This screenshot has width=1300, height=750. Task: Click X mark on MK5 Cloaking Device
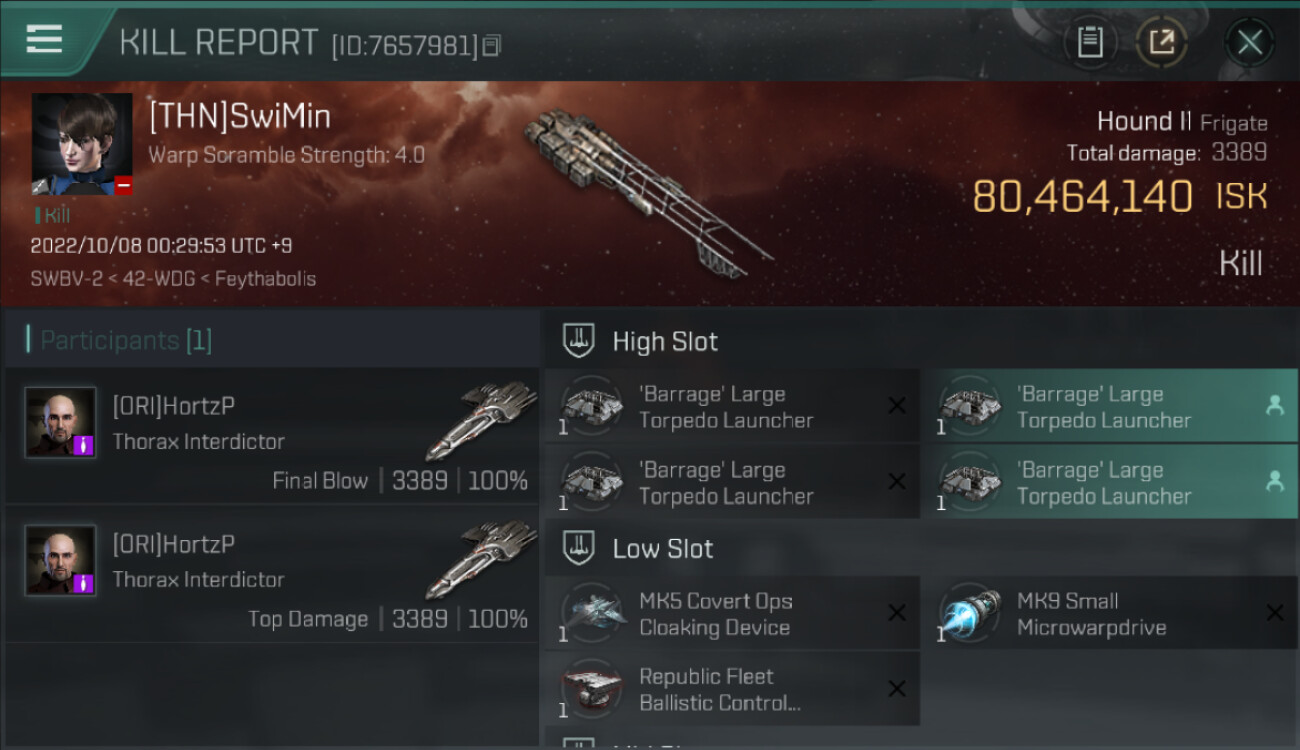[897, 613]
